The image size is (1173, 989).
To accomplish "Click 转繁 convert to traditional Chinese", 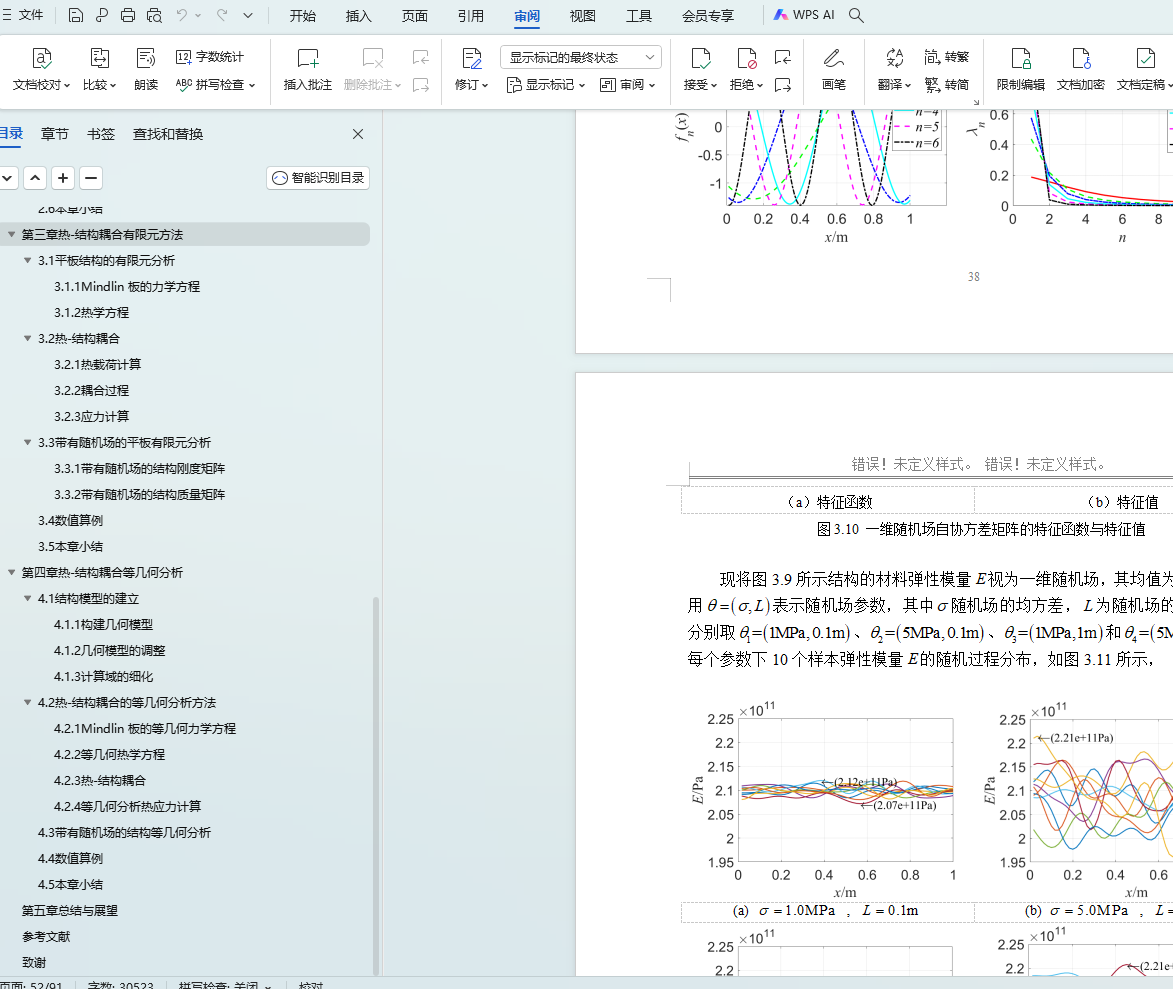I will click(946, 57).
